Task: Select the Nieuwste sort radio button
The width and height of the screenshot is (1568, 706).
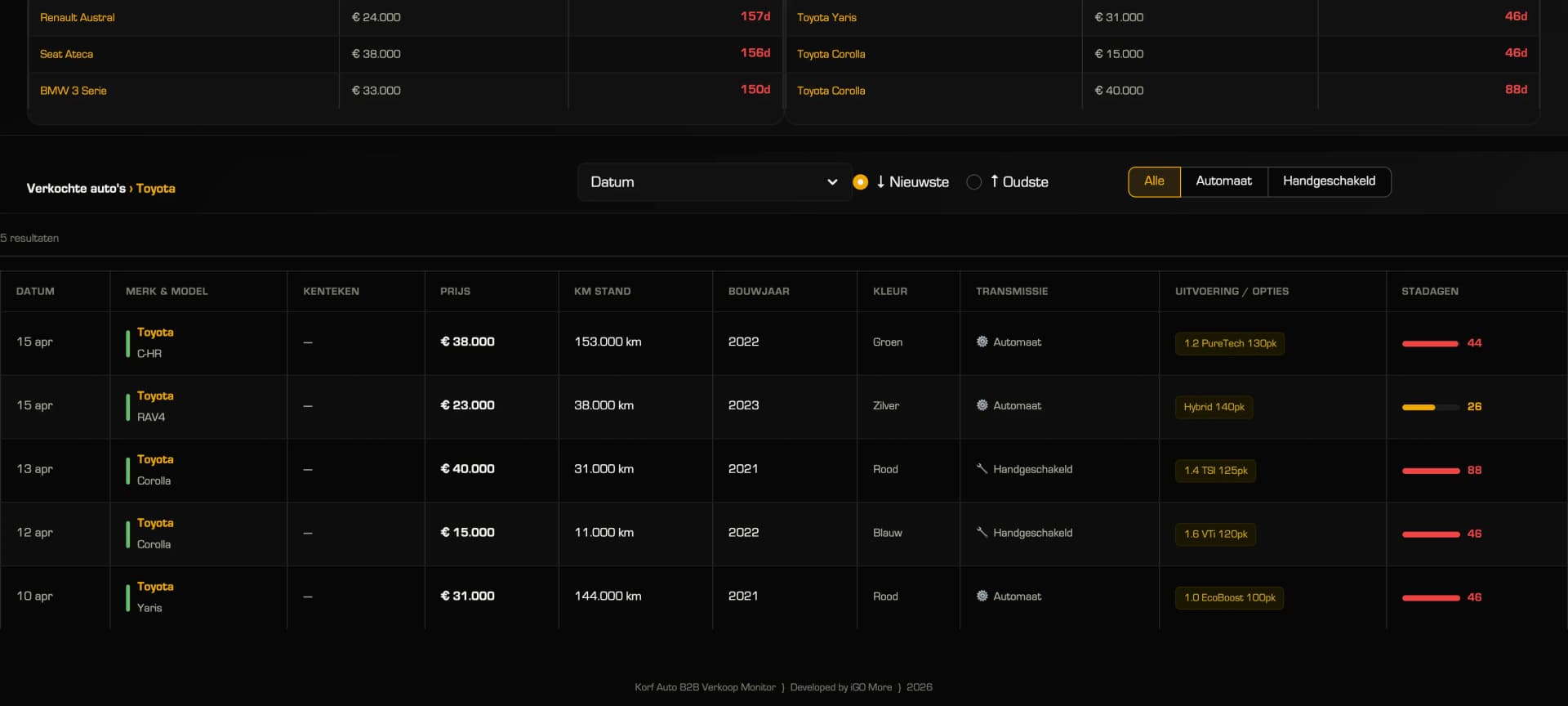Action: pyautogui.click(x=860, y=182)
